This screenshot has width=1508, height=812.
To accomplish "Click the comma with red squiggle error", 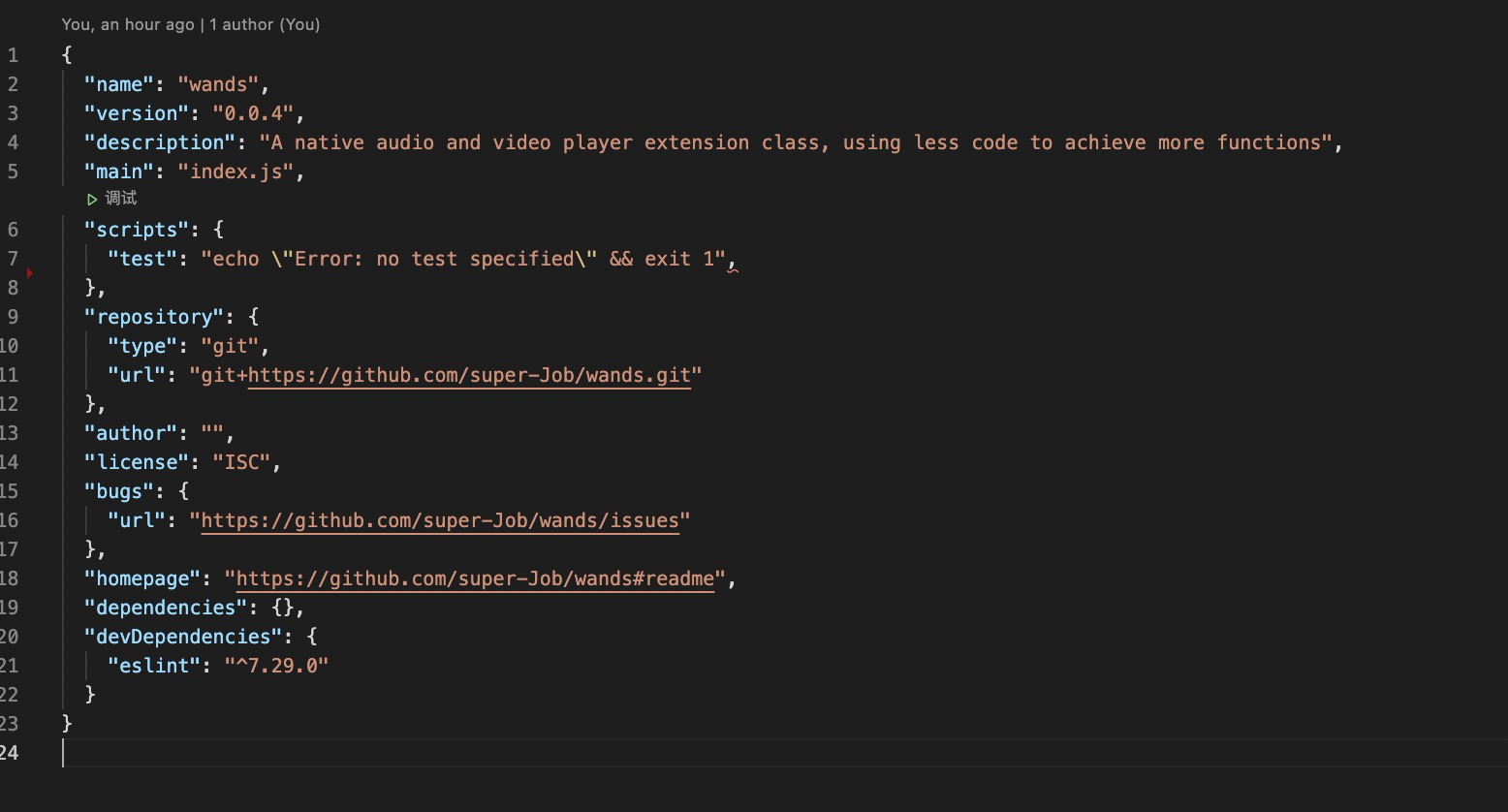I will point(733,261).
